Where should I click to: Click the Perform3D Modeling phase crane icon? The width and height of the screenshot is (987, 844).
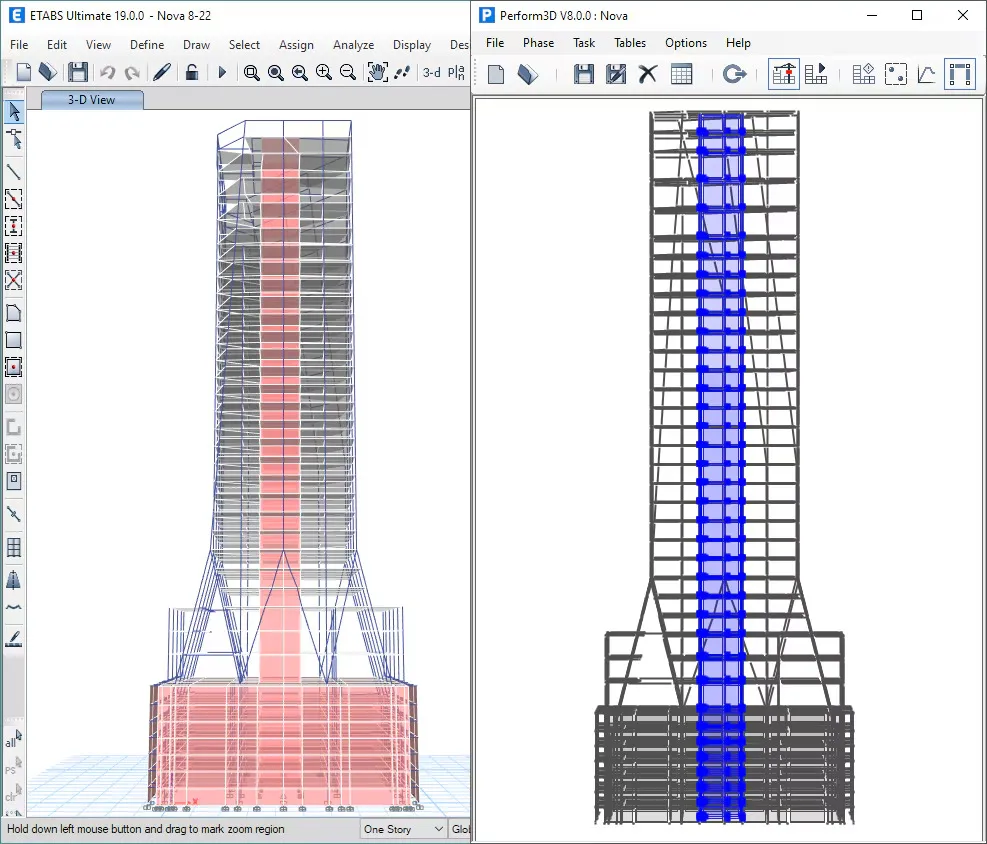point(784,74)
